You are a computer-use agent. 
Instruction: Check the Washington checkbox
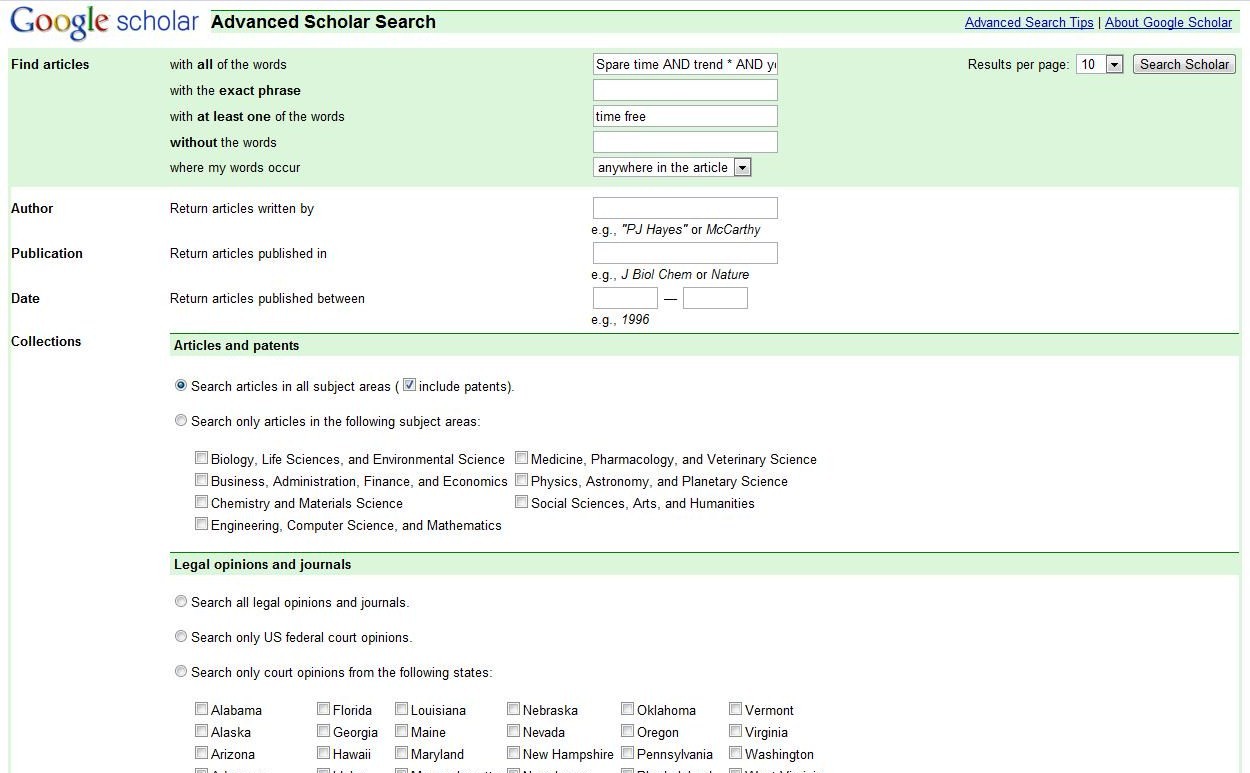coord(736,753)
